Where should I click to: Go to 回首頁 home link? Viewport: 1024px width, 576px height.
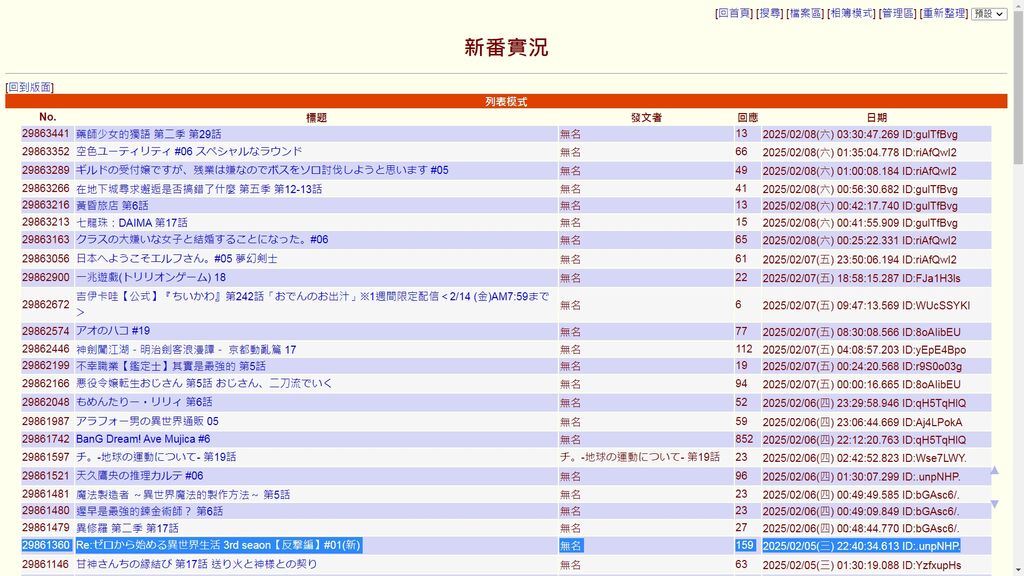734,14
